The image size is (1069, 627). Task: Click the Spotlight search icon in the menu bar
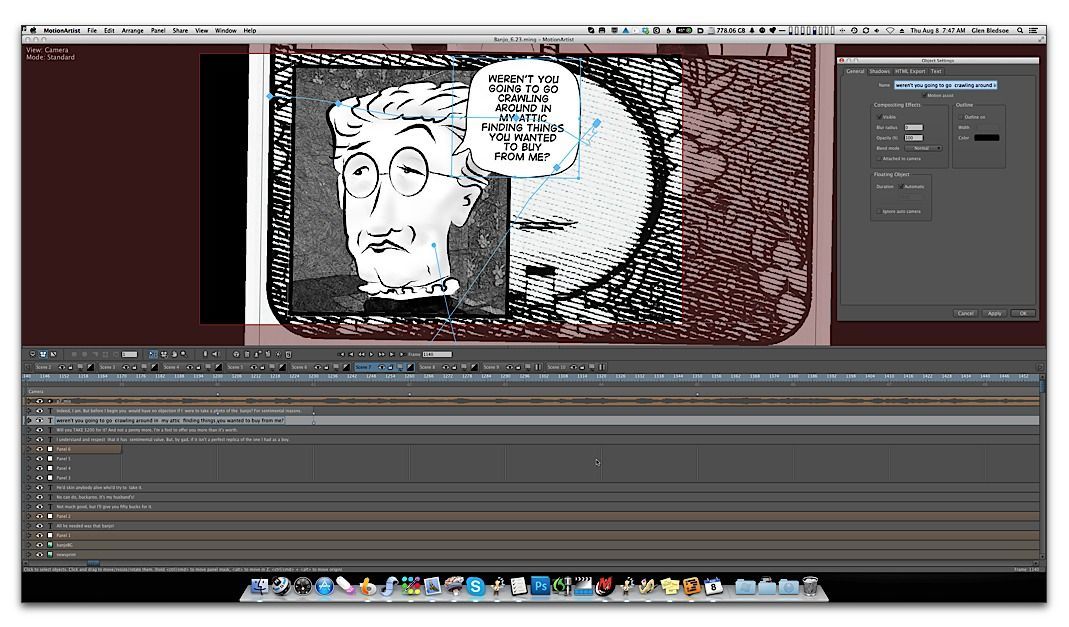[x=1018, y=30]
